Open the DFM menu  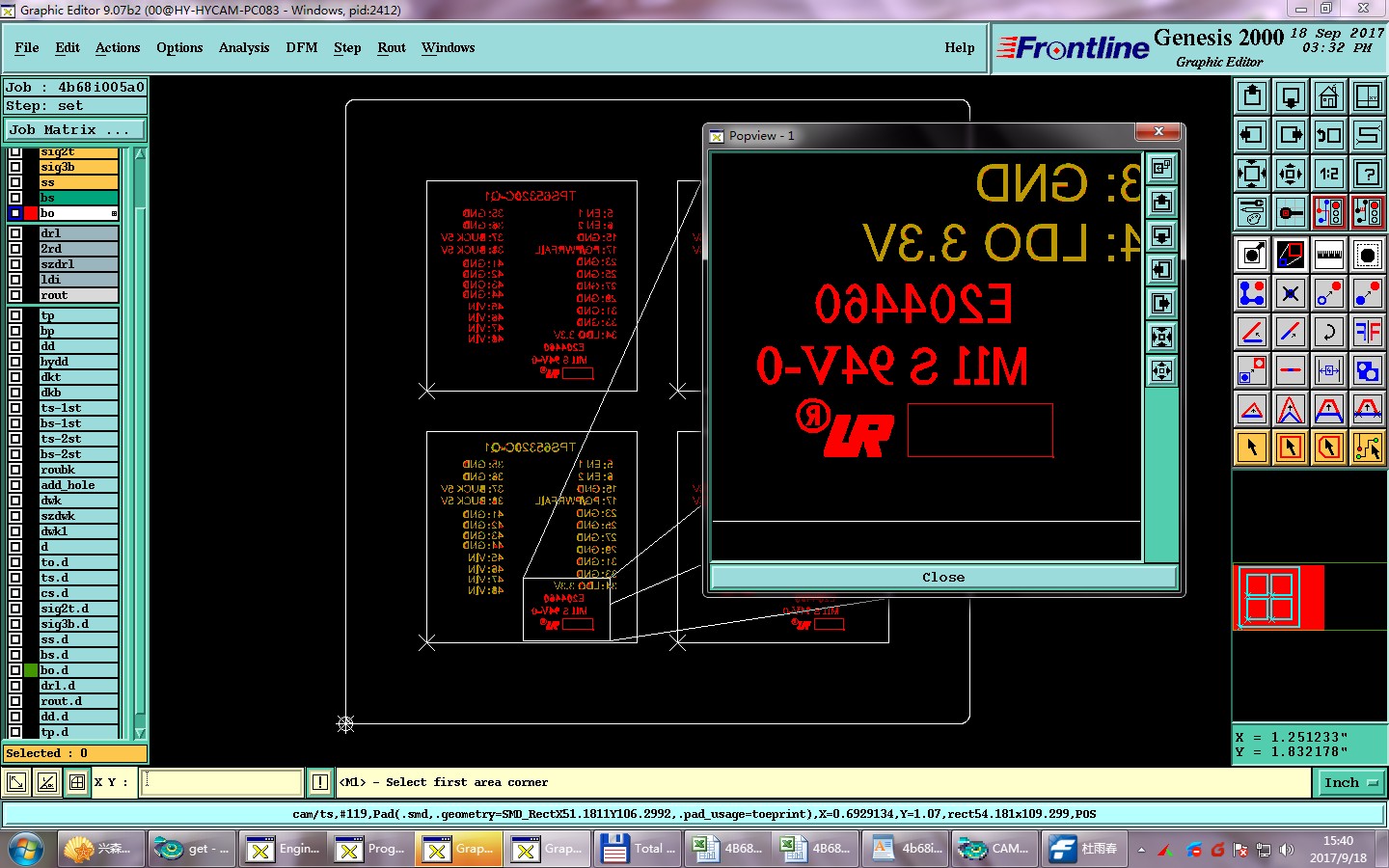tap(302, 47)
